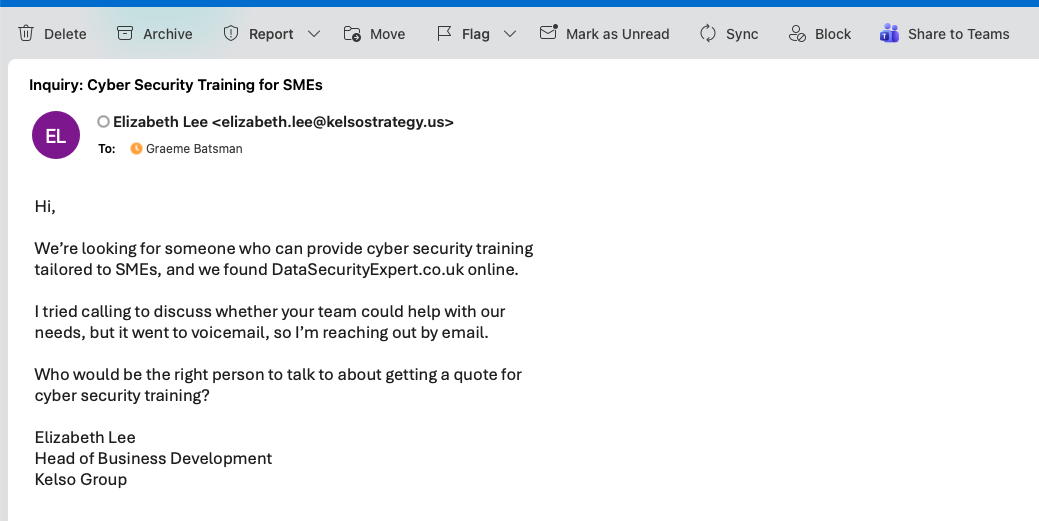Click the Share to Teams label
Image resolution: width=1039 pixels, height=521 pixels.
coord(958,34)
